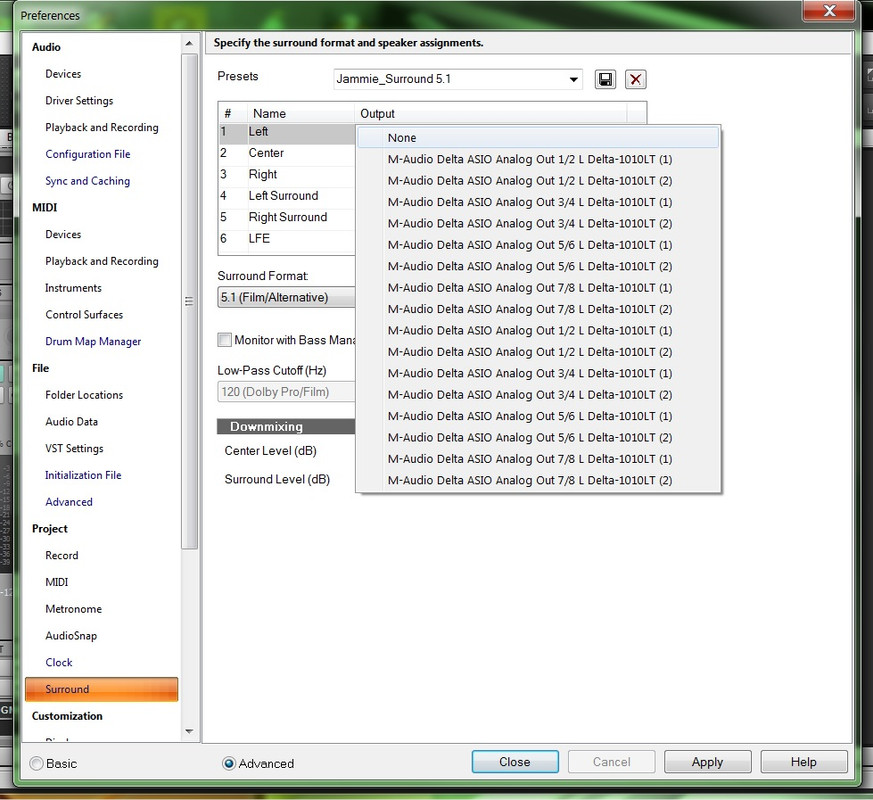Select the Right speaker row
The image size is (873, 800).
point(287,174)
